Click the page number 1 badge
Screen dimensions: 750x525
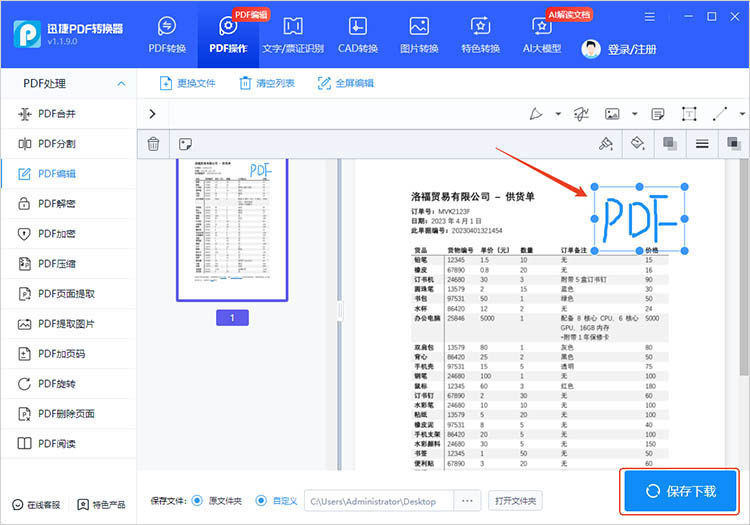(x=232, y=317)
